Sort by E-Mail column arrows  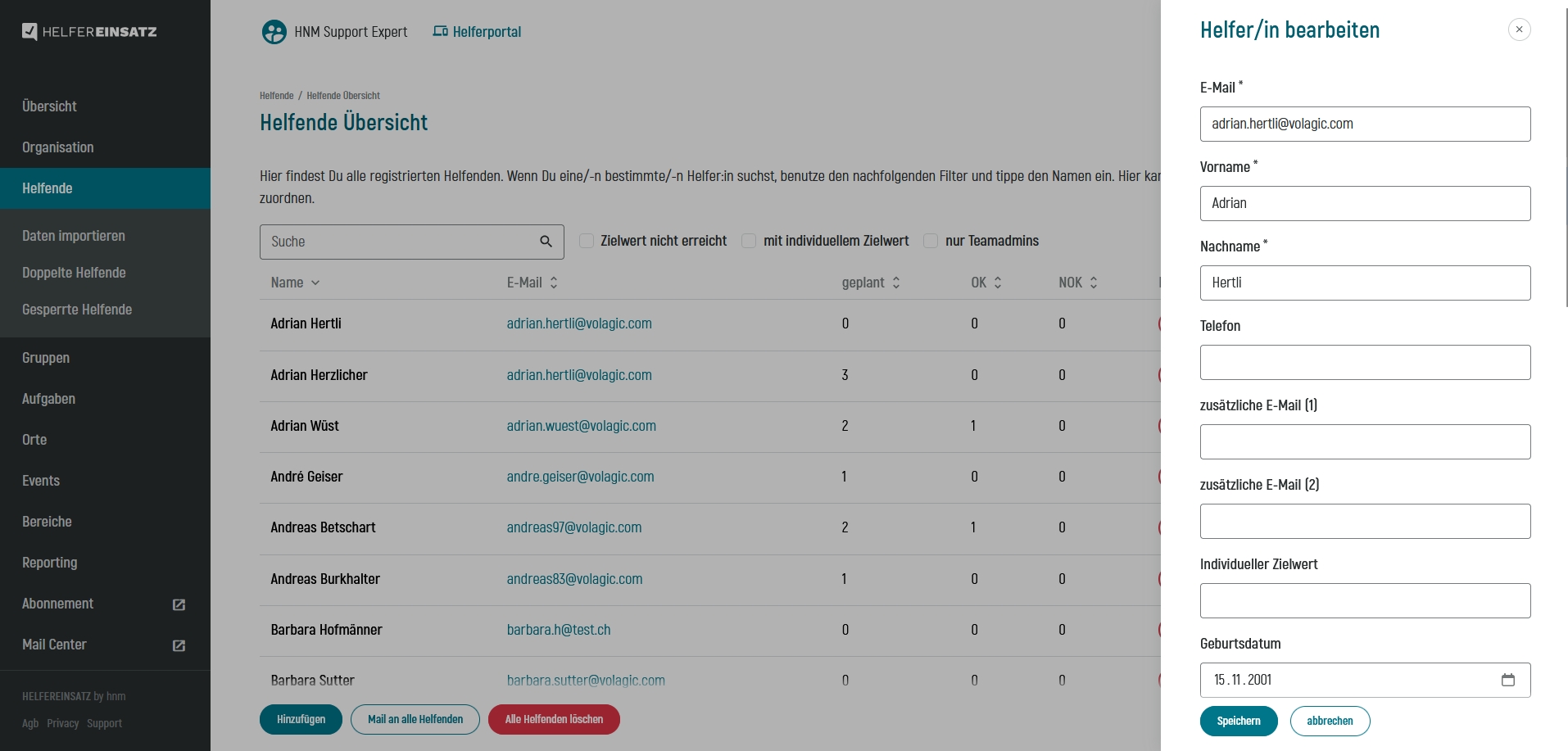[x=554, y=283]
